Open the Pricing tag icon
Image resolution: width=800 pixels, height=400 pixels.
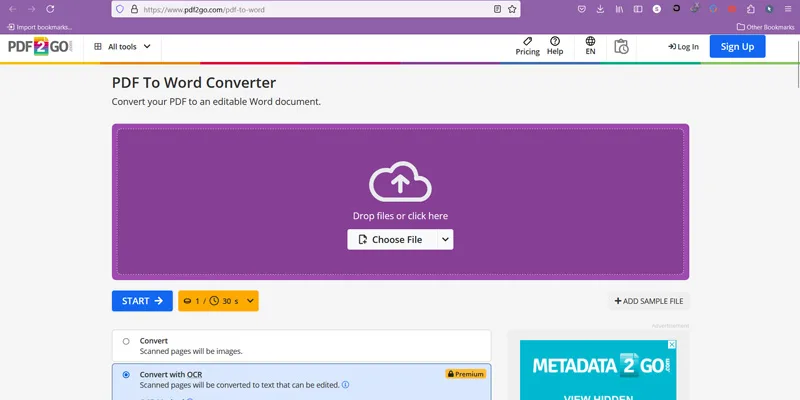click(x=528, y=41)
